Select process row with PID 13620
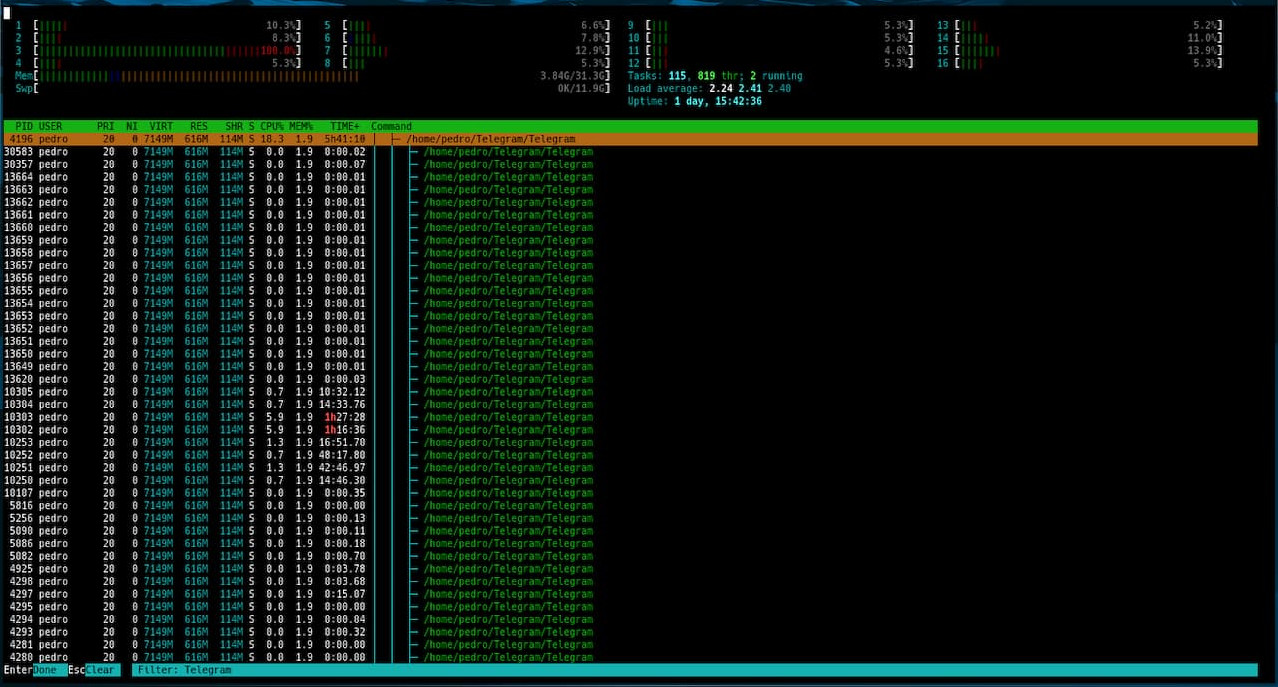1278x687 pixels. pos(630,379)
